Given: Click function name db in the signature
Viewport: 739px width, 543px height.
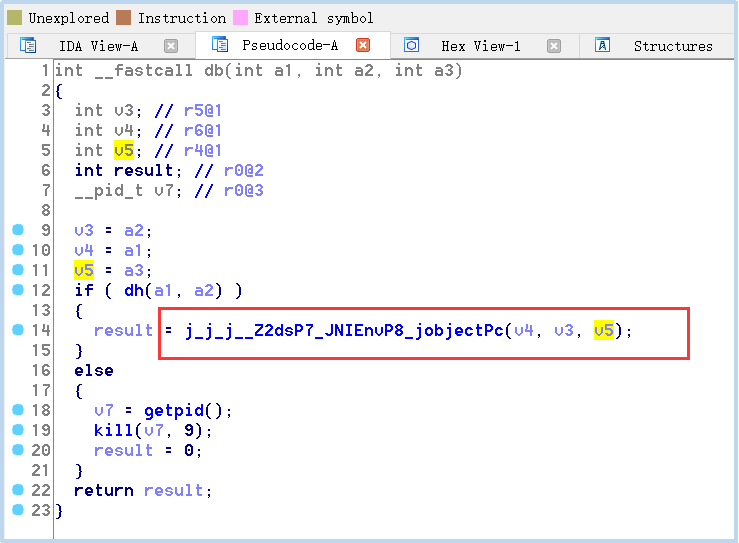Looking at the screenshot, I should [x=214, y=71].
